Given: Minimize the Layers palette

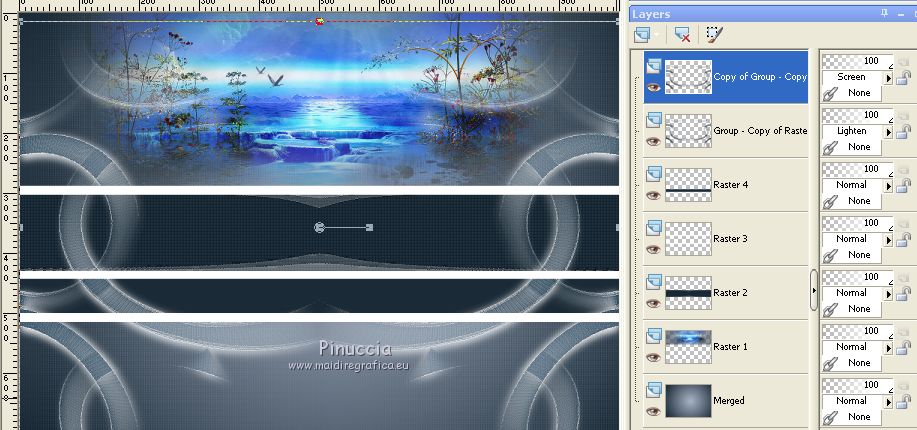Looking at the screenshot, I should [x=902, y=13].
